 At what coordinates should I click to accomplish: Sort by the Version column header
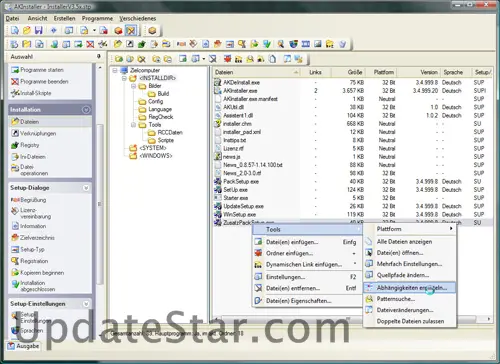click(418, 72)
